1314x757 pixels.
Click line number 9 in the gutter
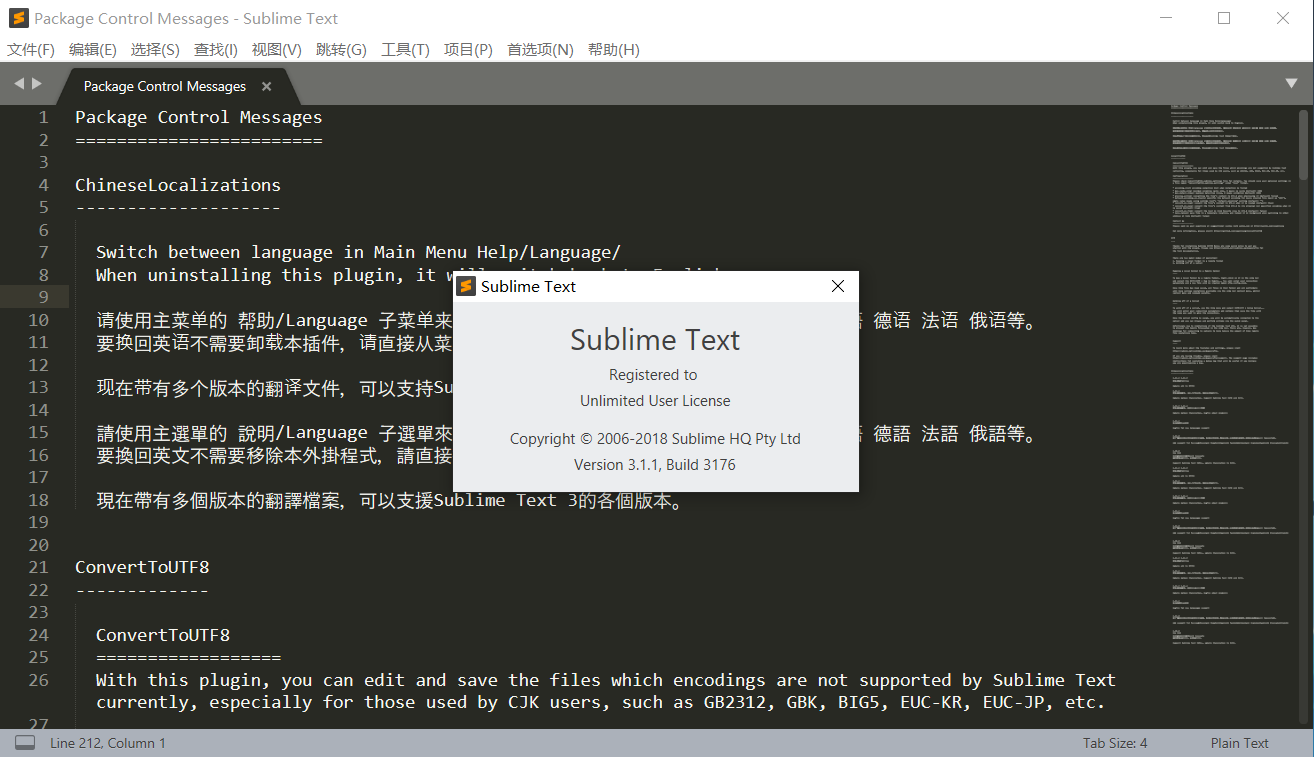click(x=43, y=297)
